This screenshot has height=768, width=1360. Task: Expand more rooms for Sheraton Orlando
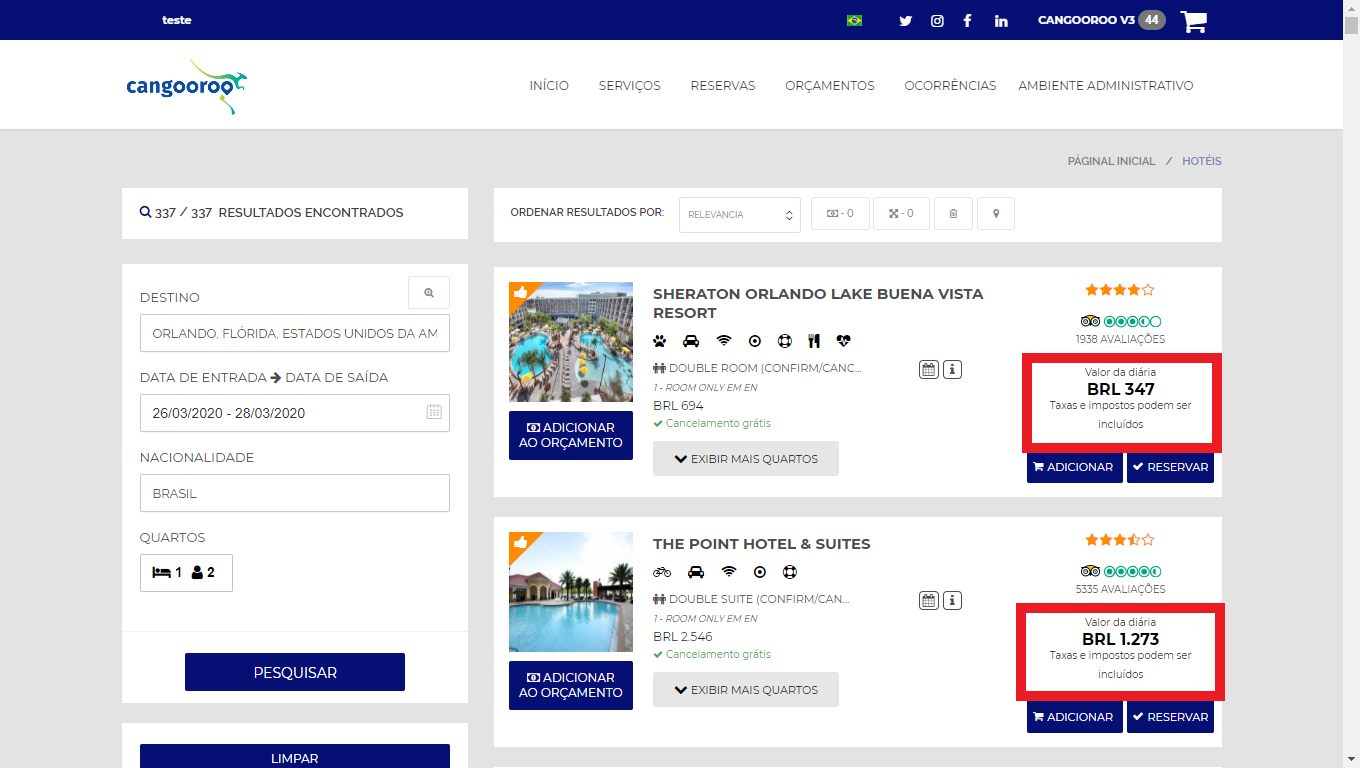click(x=746, y=459)
